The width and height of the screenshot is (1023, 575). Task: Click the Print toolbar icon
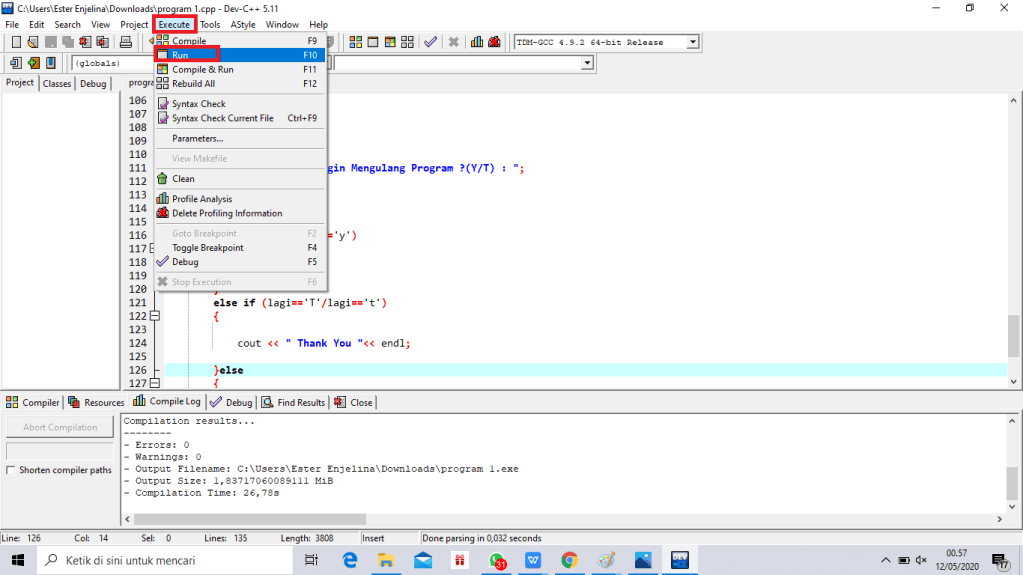coord(126,42)
